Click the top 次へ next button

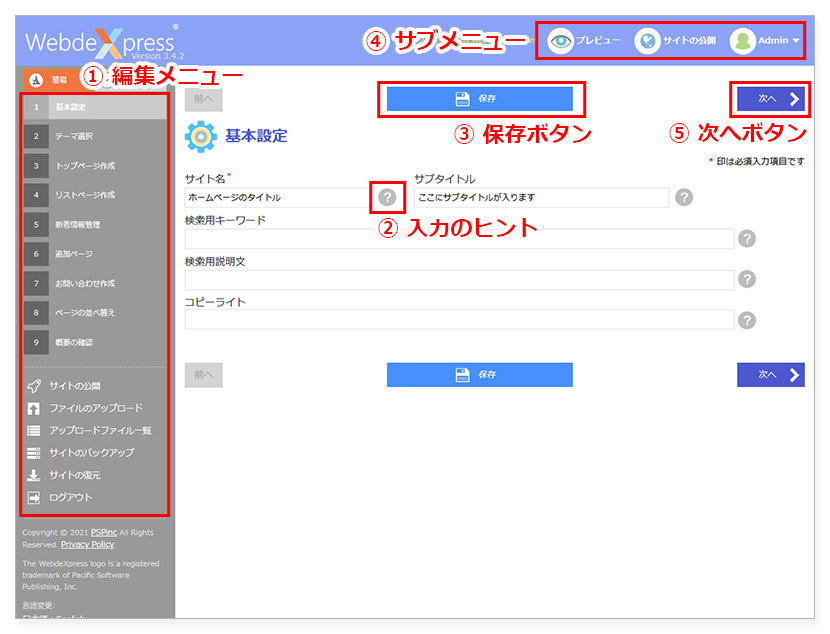pos(771,98)
